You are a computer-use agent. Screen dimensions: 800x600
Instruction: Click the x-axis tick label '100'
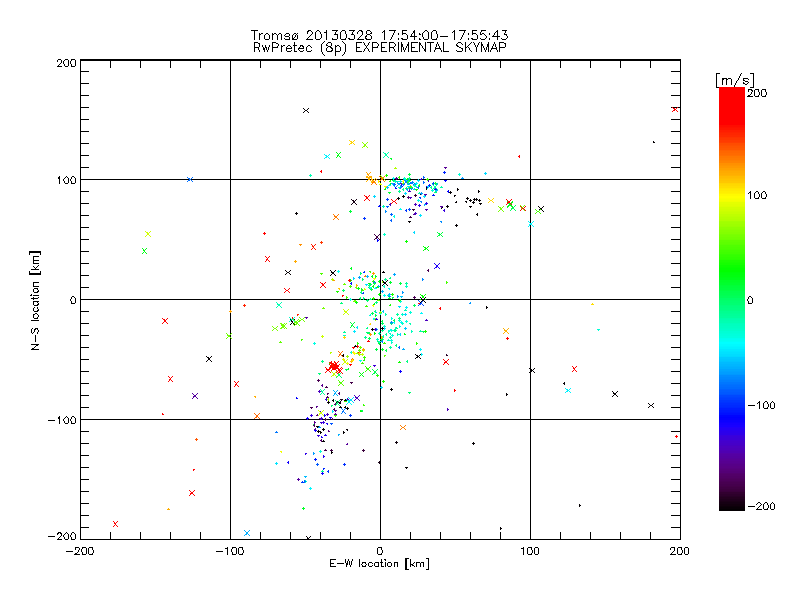(530, 551)
